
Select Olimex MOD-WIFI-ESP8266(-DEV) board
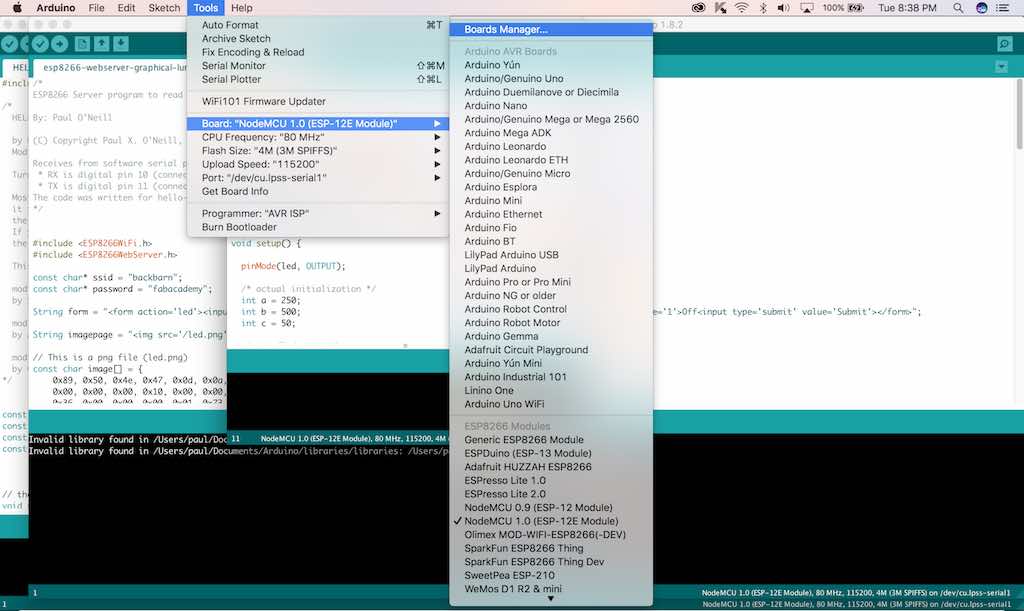click(x=551, y=535)
